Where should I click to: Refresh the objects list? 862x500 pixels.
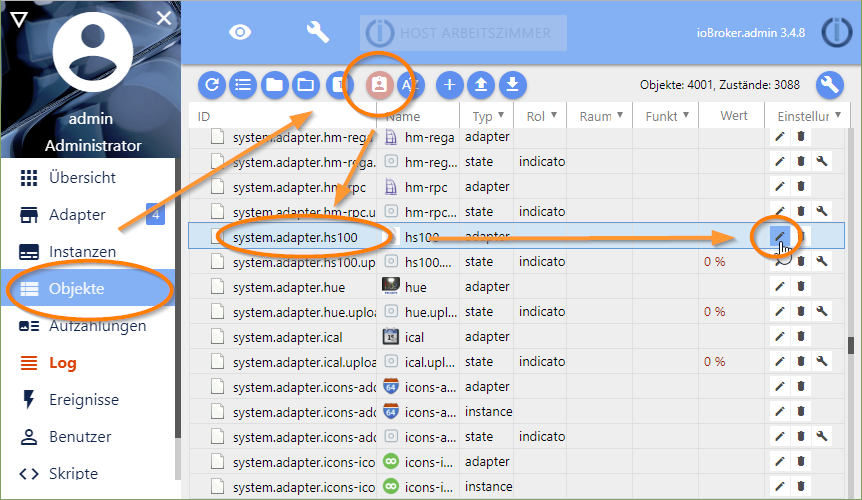pyautogui.click(x=212, y=85)
